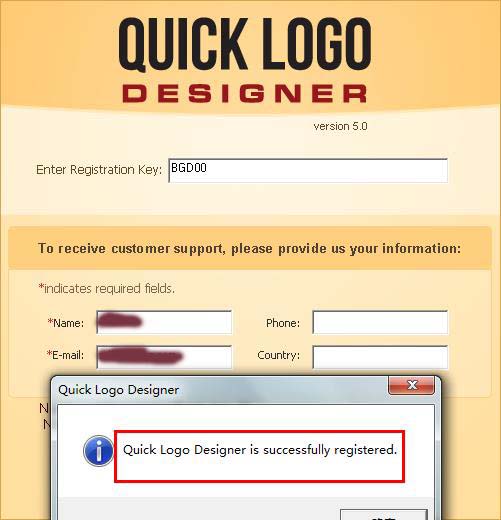The height and width of the screenshot is (520, 501).
Task: Click the Quick Logo Designer dialog title bar
Action: [x=220, y=390]
